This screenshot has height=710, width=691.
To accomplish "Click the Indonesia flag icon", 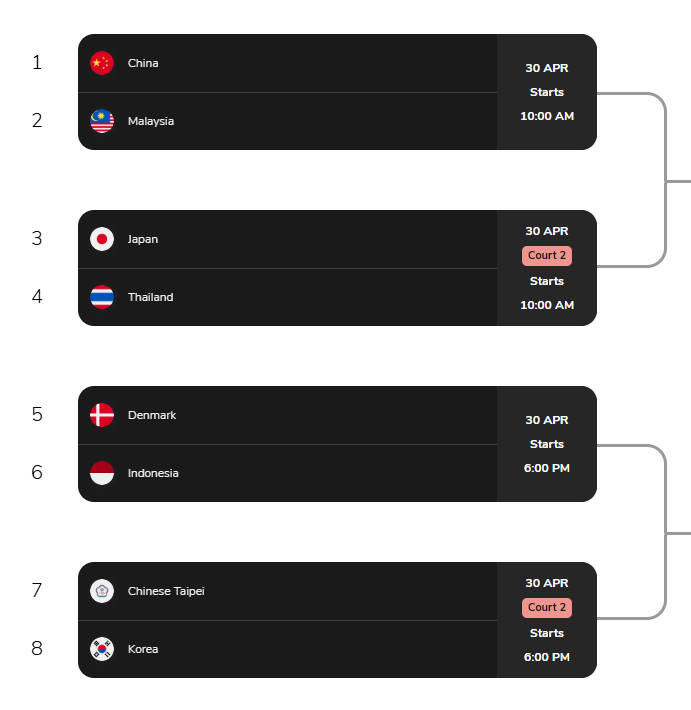I will (x=101, y=473).
